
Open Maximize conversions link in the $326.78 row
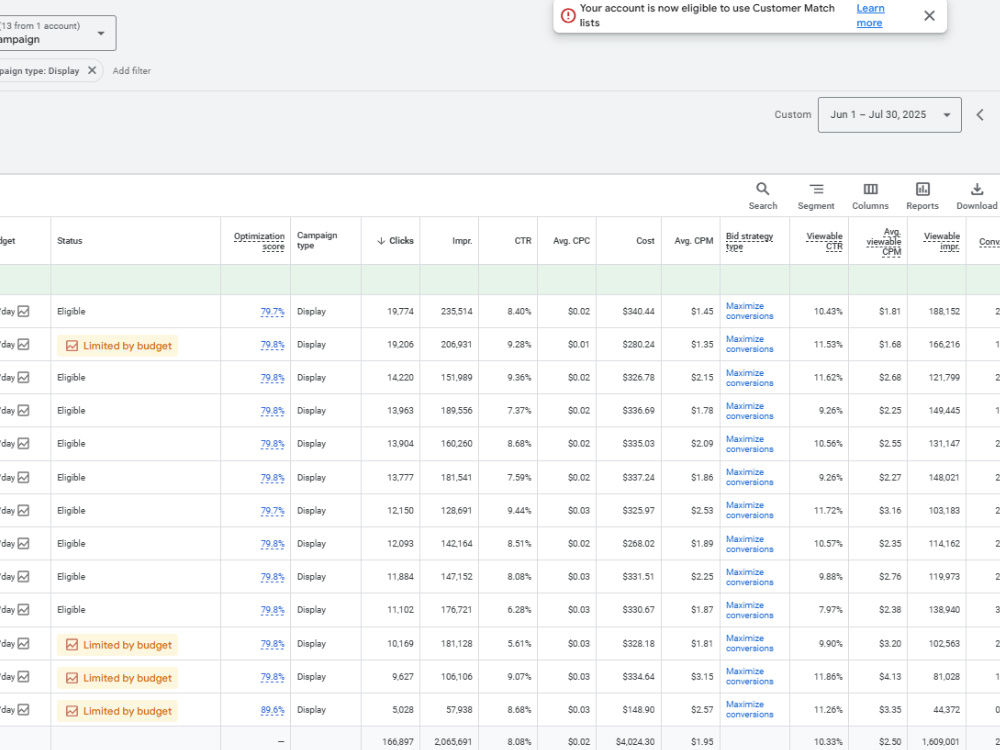[749, 378]
